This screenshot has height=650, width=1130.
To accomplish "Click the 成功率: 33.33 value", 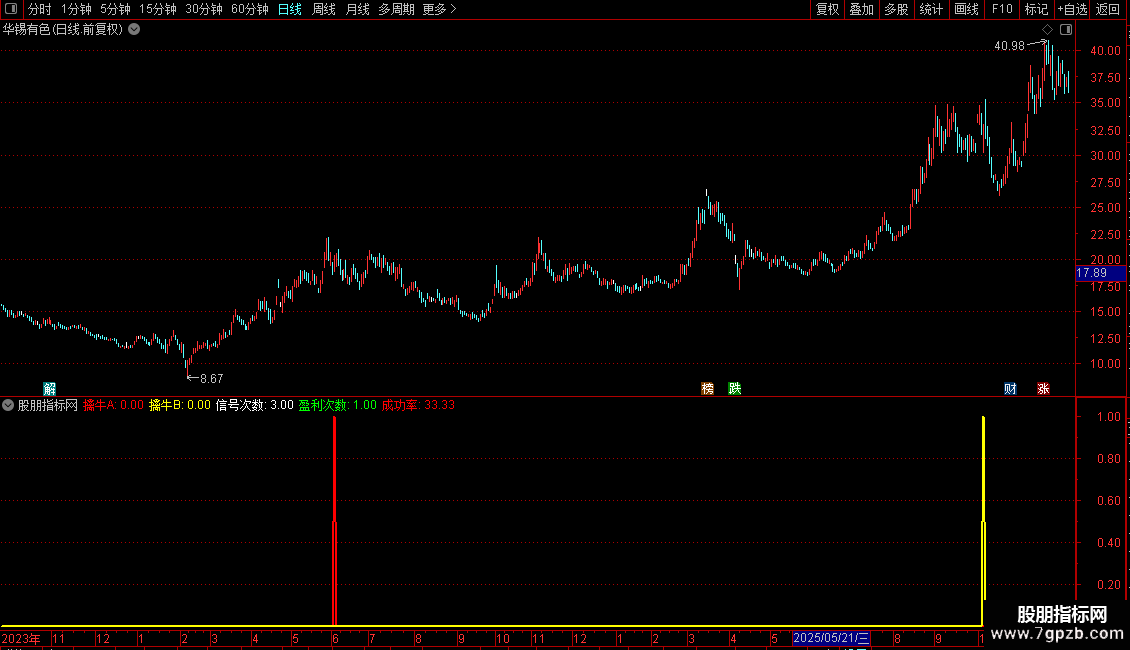I will [418, 405].
